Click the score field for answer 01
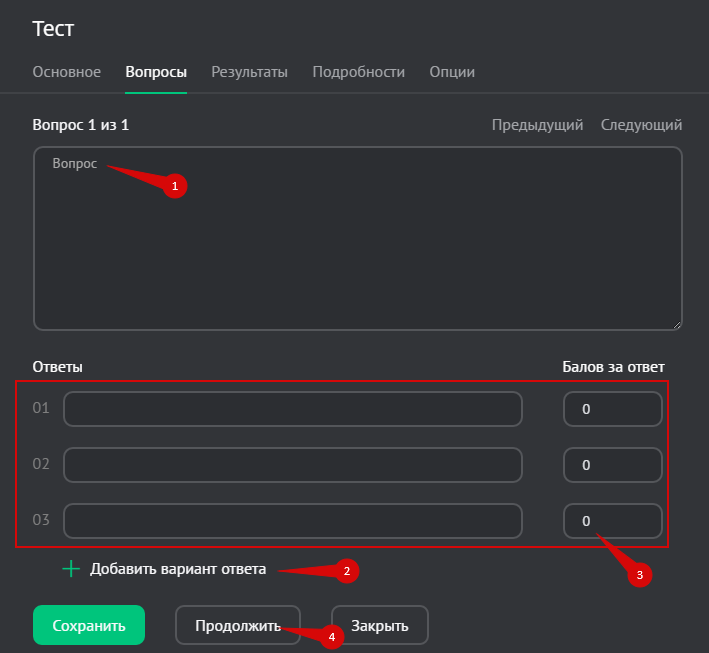The height and width of the screenshot is (653, 709). click(612, 409)
